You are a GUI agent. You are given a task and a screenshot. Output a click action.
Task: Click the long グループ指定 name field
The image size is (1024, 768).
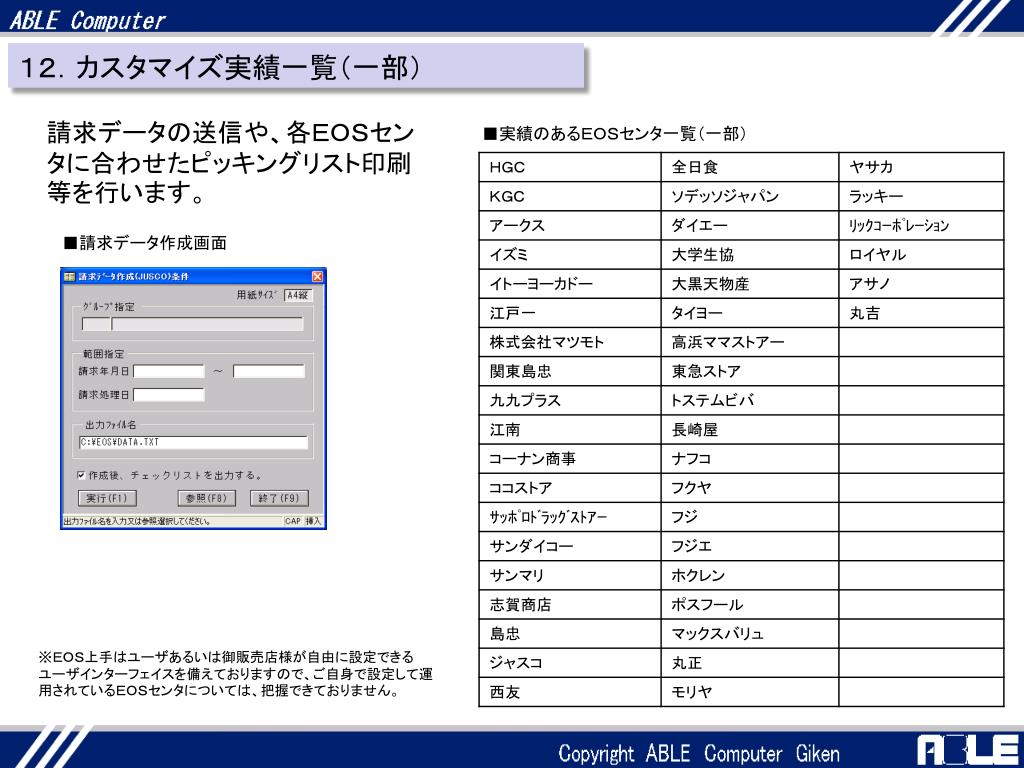208,324
